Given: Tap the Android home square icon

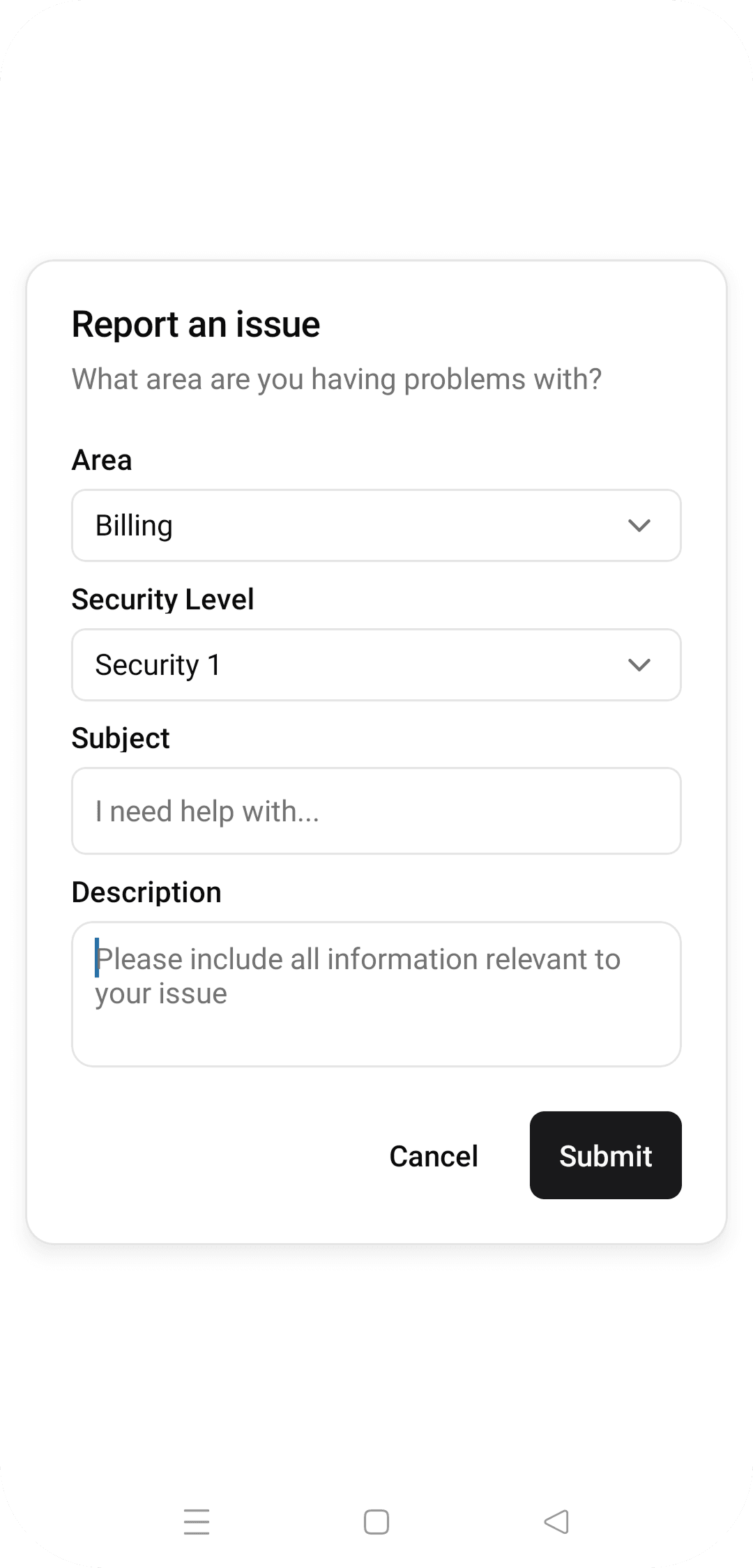Looking at the screenshot, I should 376,1521.
